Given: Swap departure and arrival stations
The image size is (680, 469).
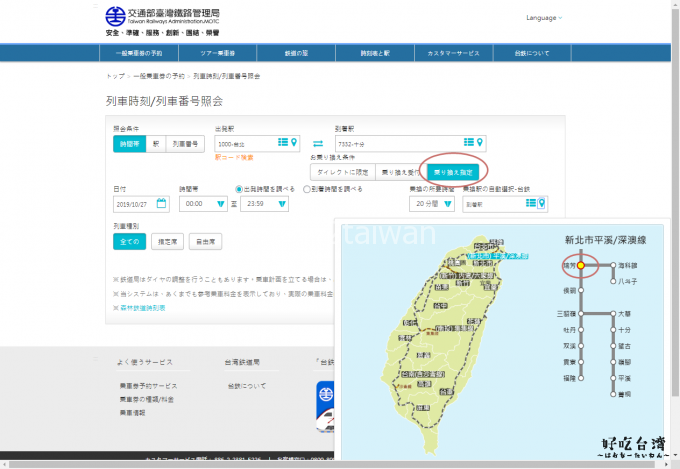Looking at the screenshot, I should tap(318, 144).
